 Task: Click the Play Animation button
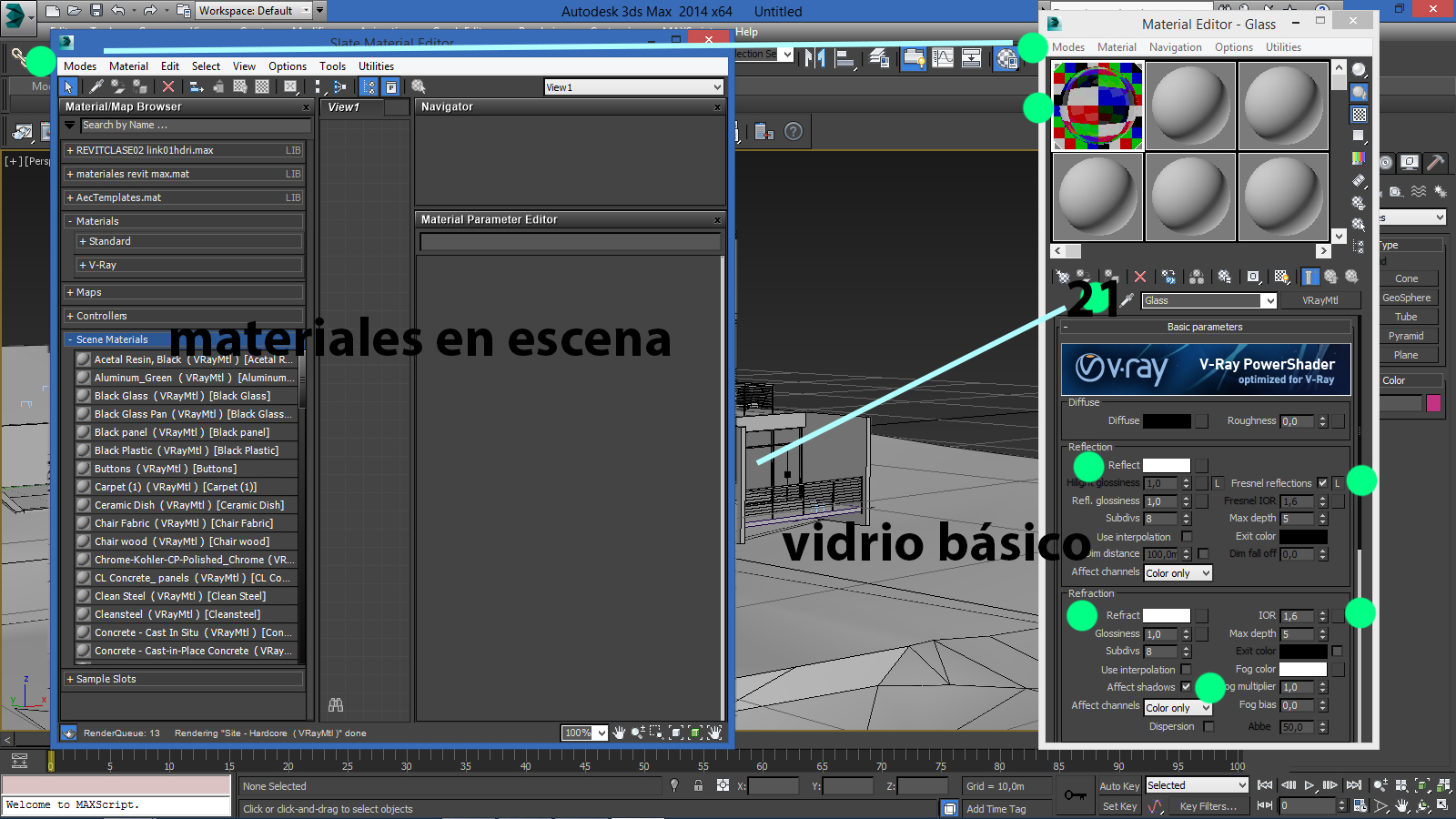click(x=1309, y=785)
